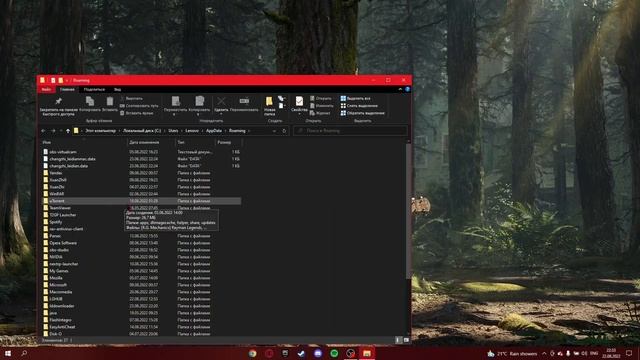Screen dimensions: 640x360
Task: Click Выделить все (Select all) in ribbon
Action: pyautogui.click(x=356, y=99)
